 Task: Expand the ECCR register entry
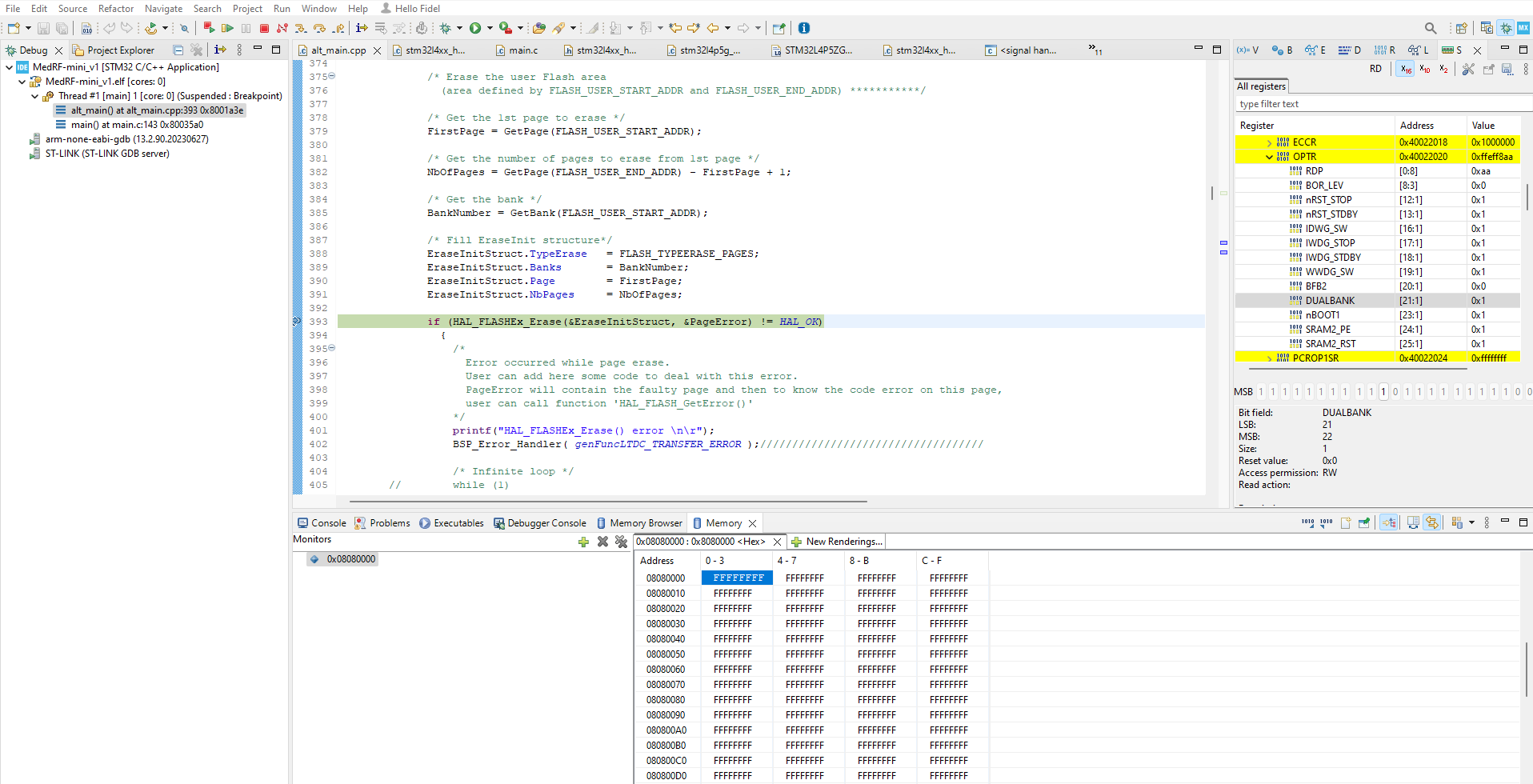click(x=1270, y=142)
